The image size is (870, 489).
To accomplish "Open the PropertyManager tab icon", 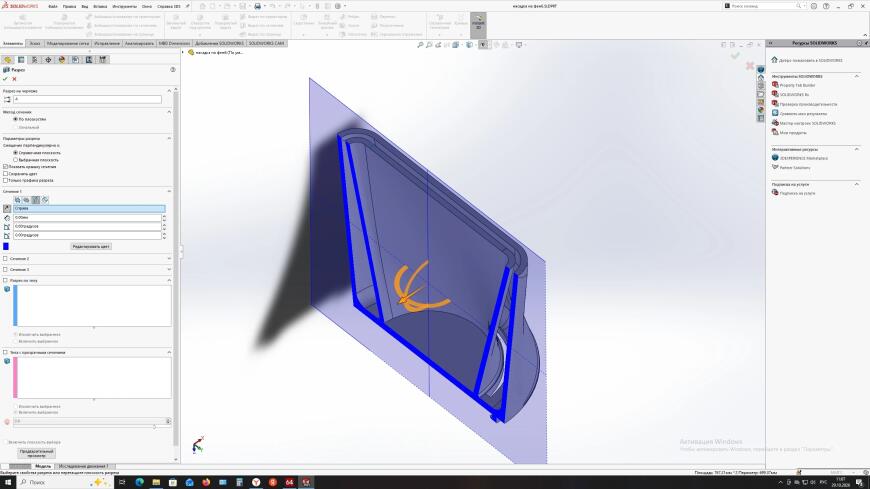I will [21, 60].
